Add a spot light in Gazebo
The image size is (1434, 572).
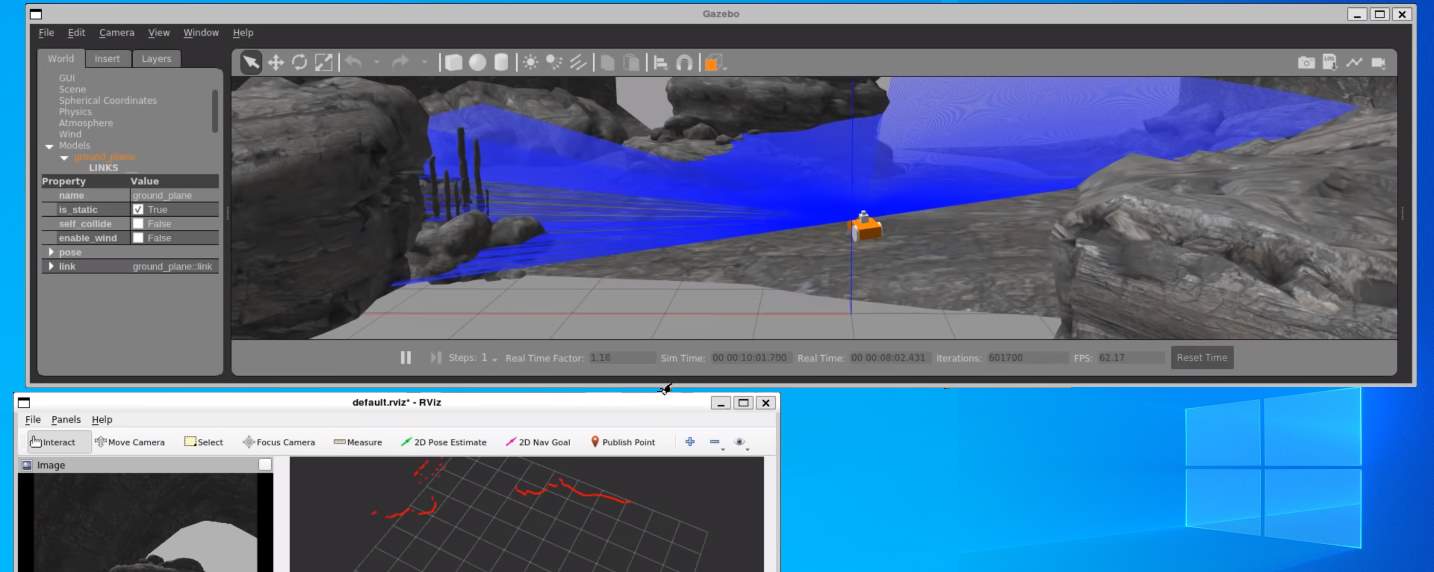click(554, 62)
